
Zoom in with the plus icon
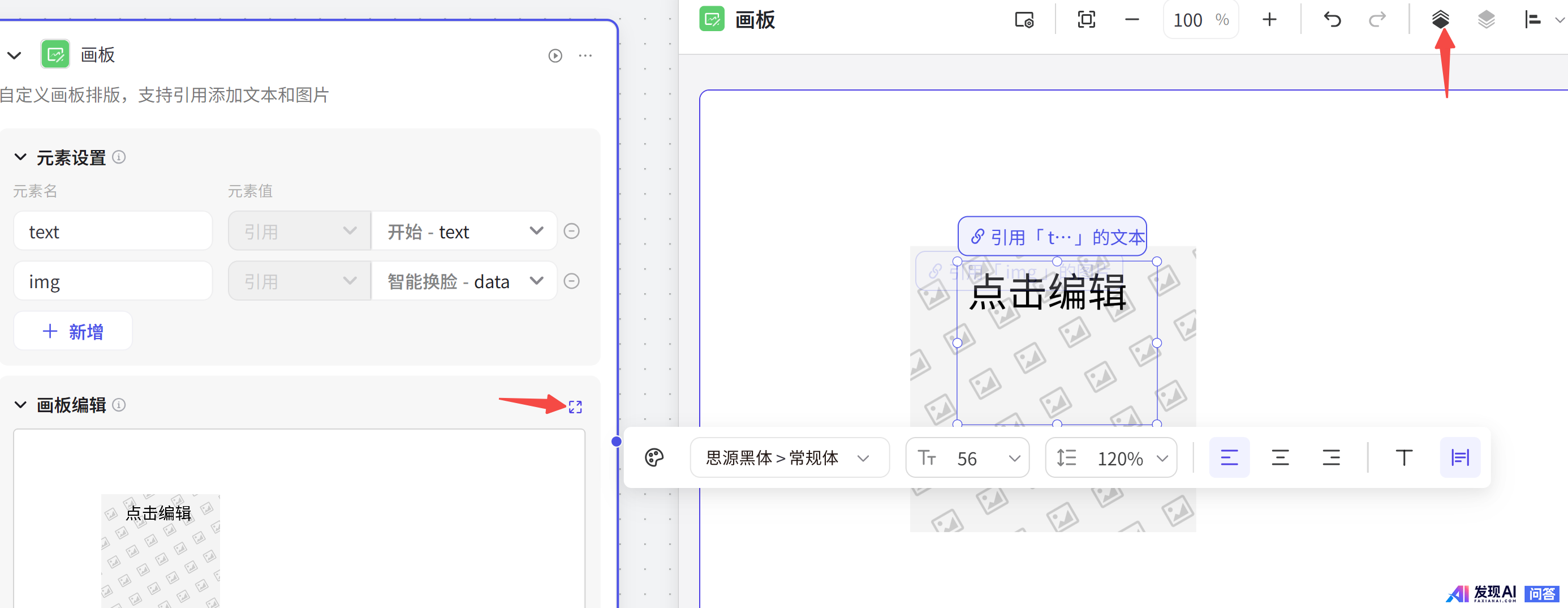click(1269, 20)
